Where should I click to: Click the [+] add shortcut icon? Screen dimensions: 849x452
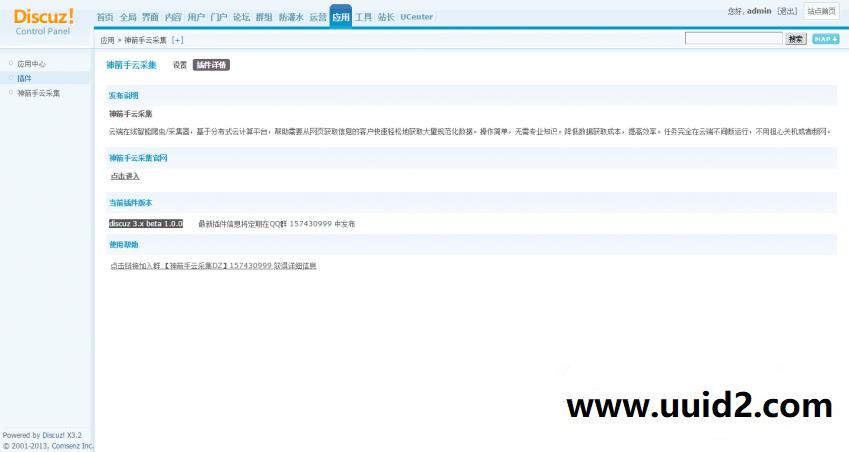click(178, 40)
